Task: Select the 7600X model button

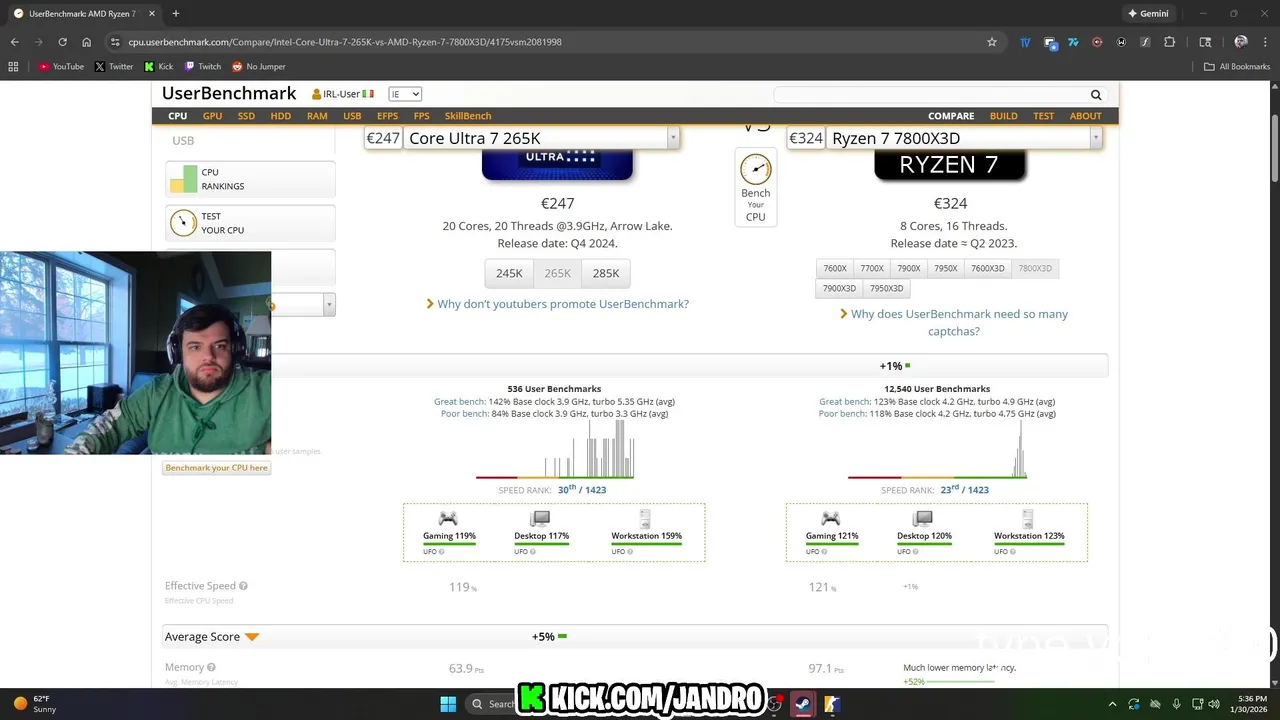Action: 835,268
